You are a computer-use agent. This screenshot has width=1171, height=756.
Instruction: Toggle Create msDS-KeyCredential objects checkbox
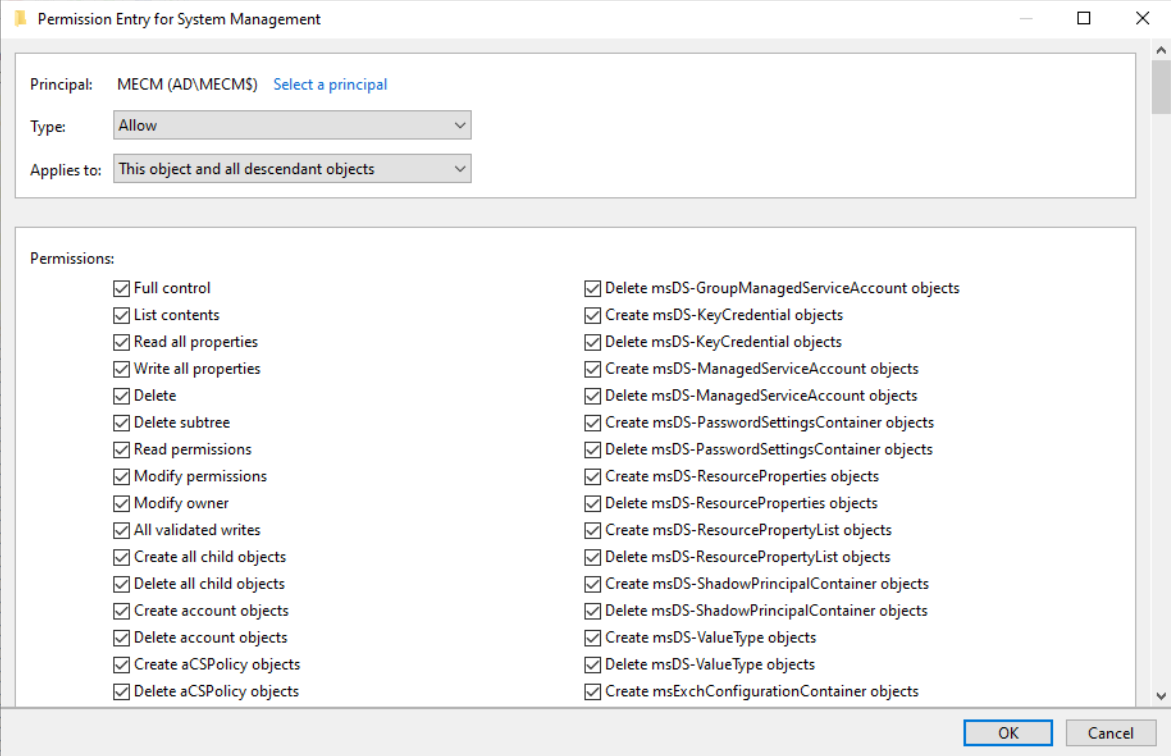click(x=593, y=316)
